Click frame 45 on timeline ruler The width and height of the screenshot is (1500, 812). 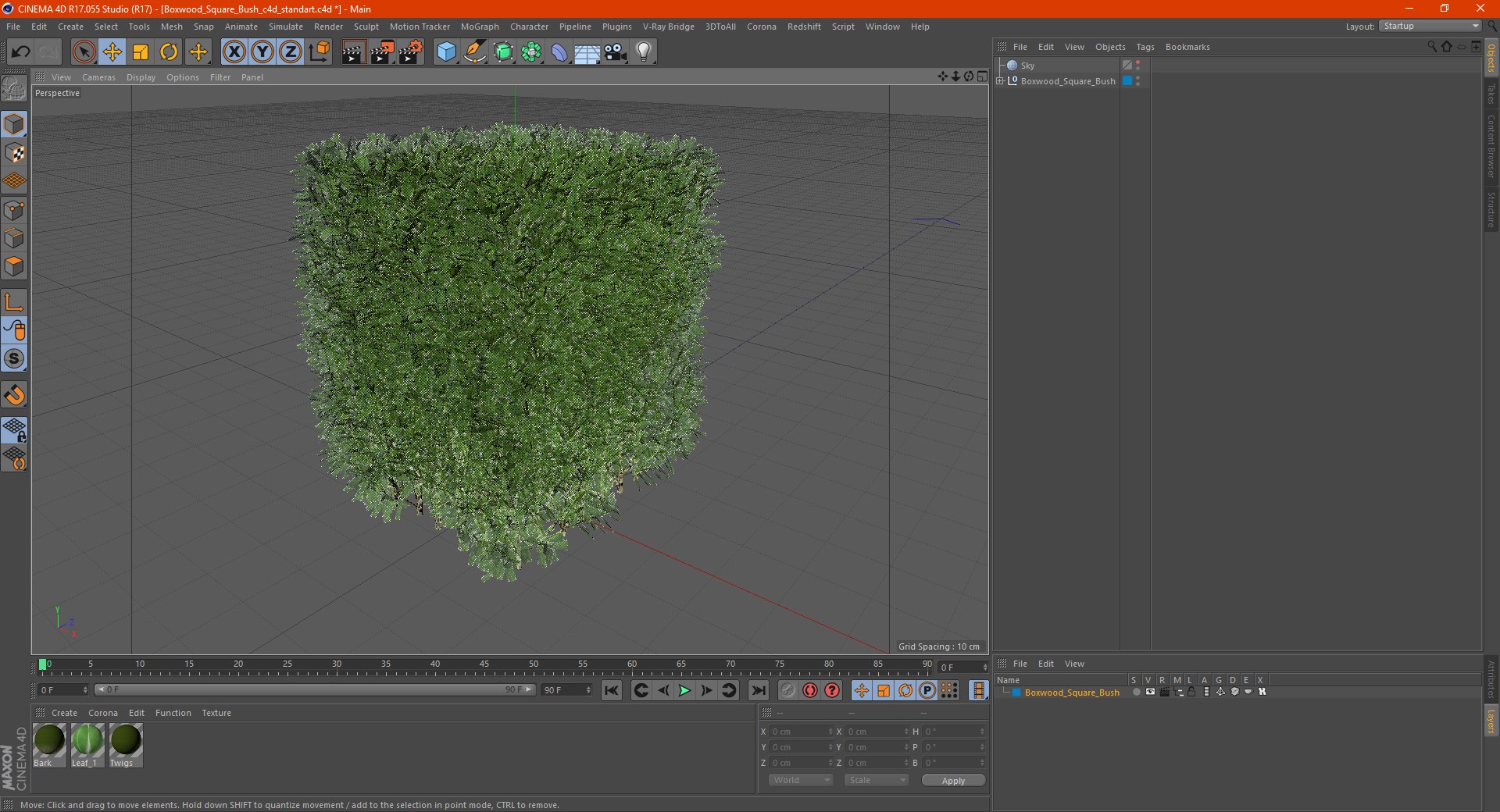tap(484, 666)
